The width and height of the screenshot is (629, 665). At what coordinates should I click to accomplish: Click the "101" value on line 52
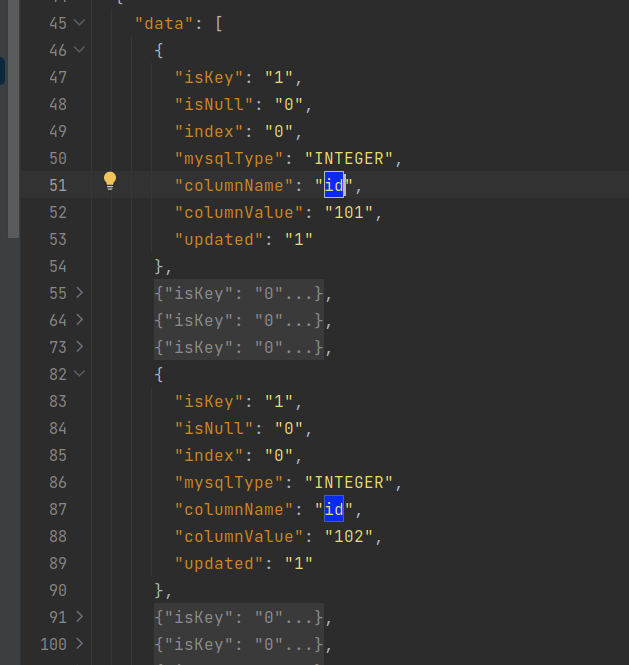tap(349, 213)
